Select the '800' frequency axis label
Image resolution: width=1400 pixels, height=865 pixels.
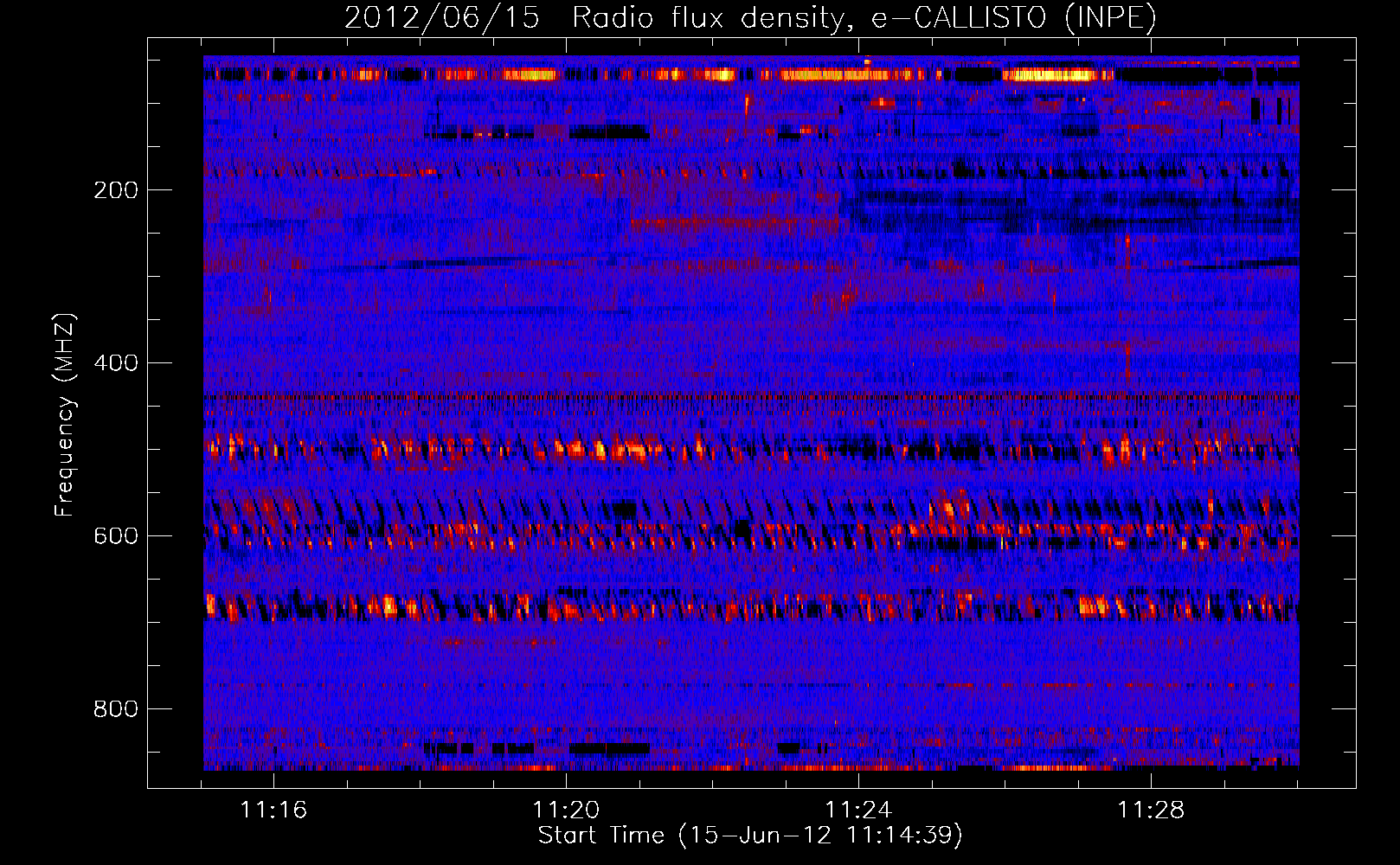coord(116,709)
